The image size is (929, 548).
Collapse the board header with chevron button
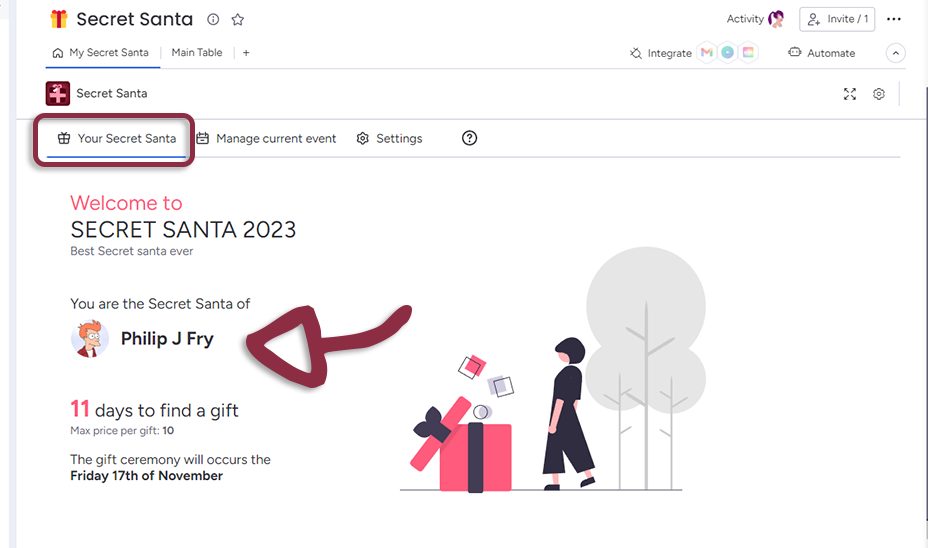pyautogui.click(x=896, y=53)
